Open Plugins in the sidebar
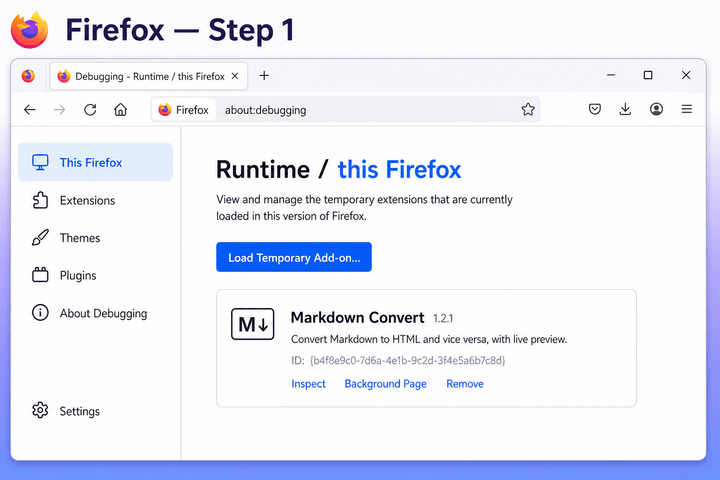The height and width of the screenshot is (480, 720). click(96, 275)
